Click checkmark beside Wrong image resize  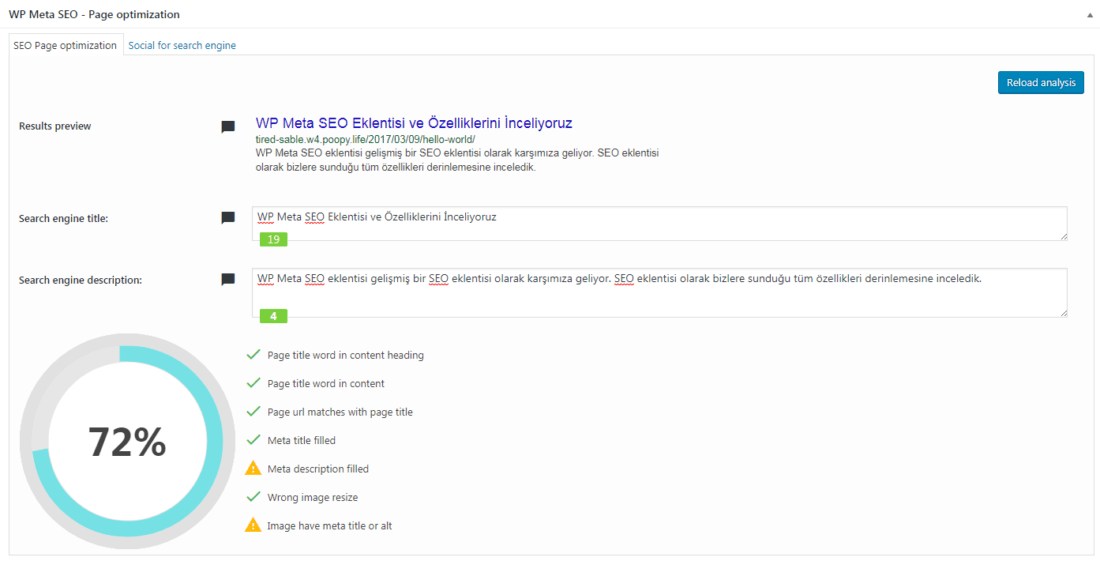[253, 497]
